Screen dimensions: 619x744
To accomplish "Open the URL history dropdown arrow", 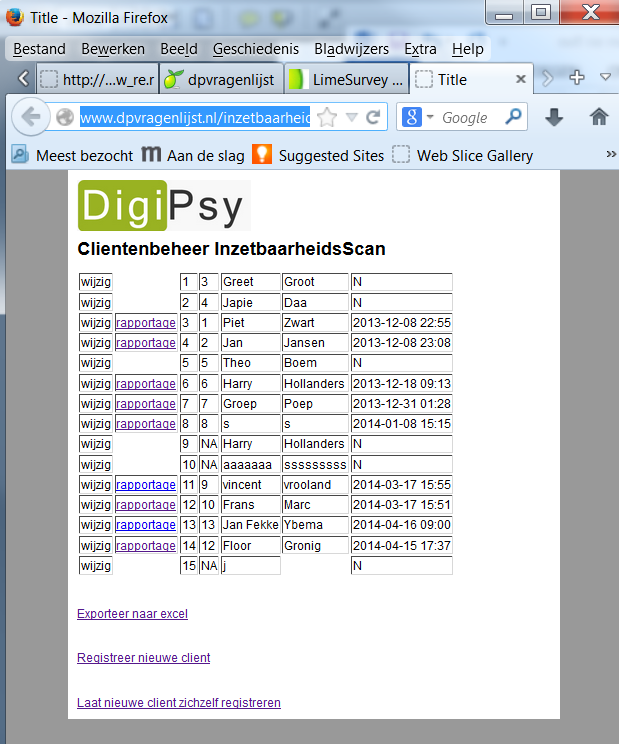I will coord(351,117).
